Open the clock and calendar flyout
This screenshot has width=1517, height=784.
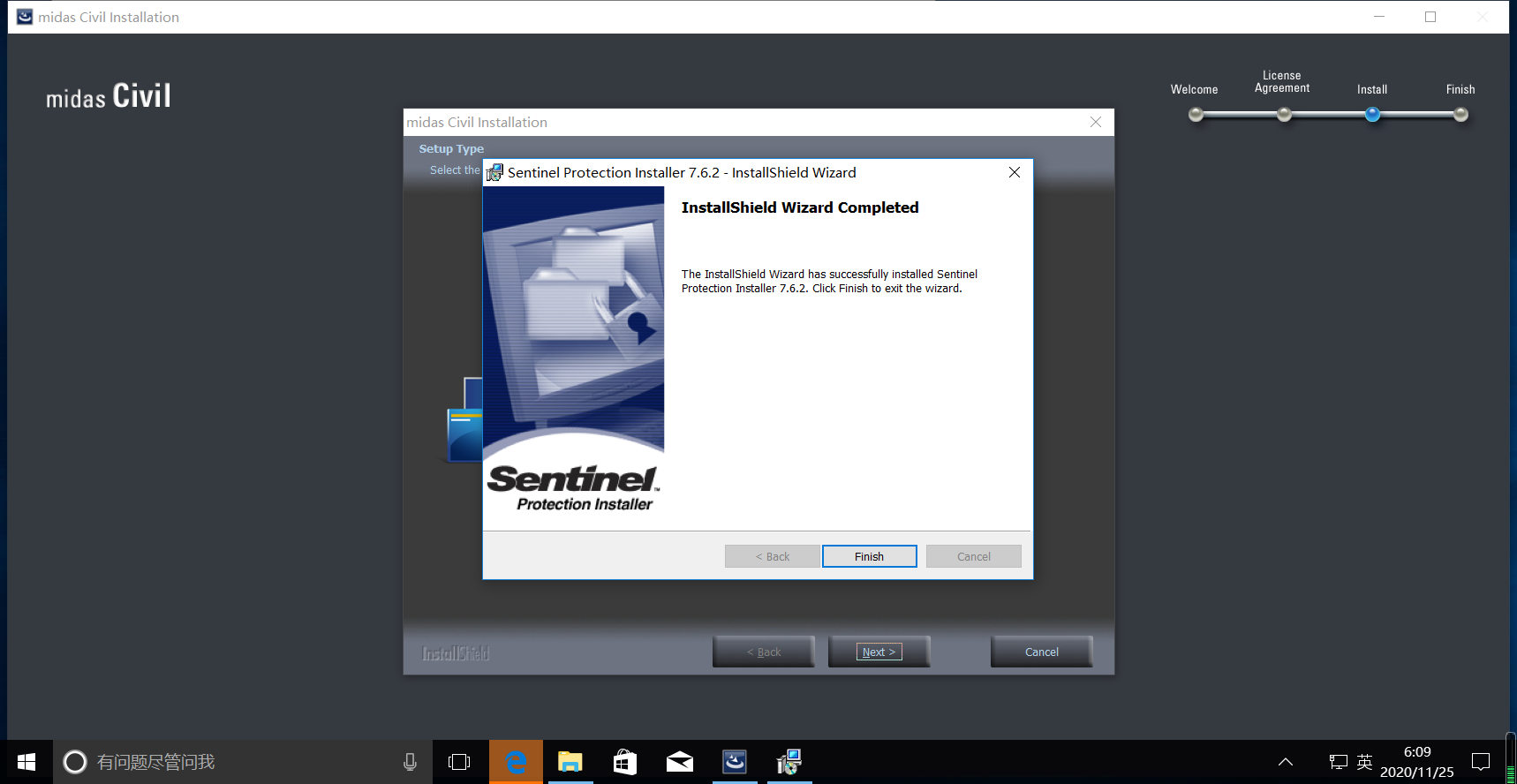tap(1417, 762)
